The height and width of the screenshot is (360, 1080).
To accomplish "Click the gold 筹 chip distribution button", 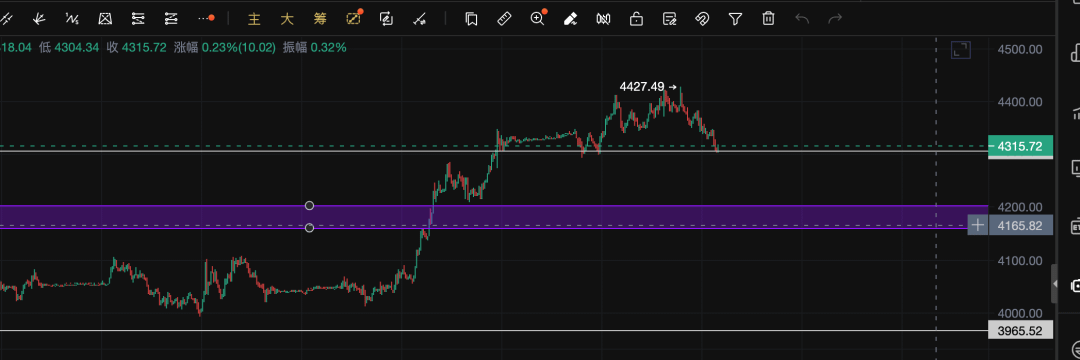I will (x=320, y=19).
